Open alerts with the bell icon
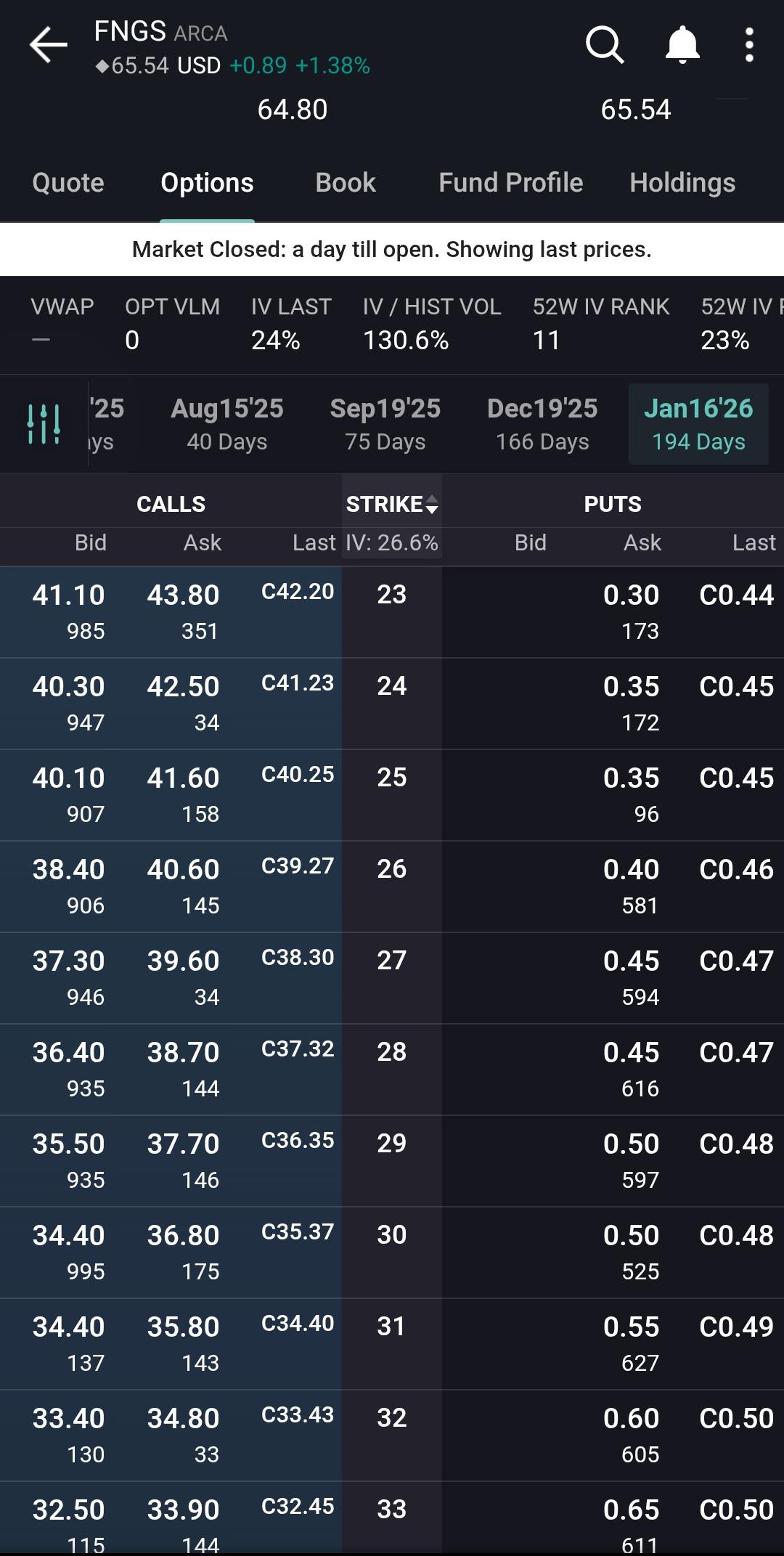This screenshot has height=1556, width=784. [682, 45]
